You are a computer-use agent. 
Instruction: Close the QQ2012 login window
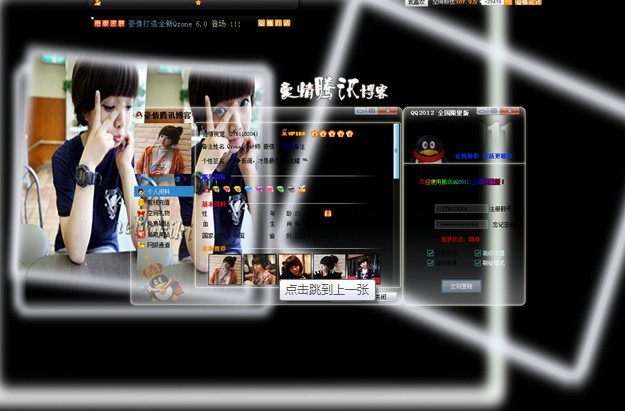[509, 110]
